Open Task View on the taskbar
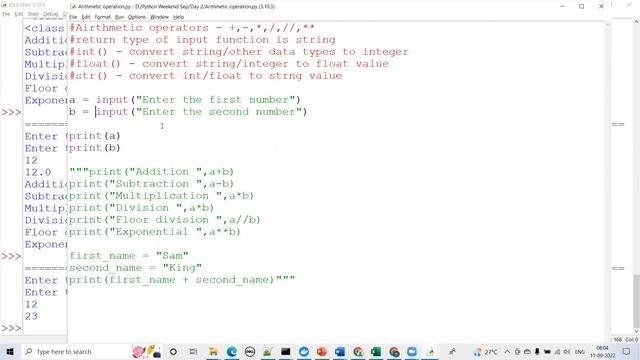This screenshot has height=360, width=640. tap(193, 351)
